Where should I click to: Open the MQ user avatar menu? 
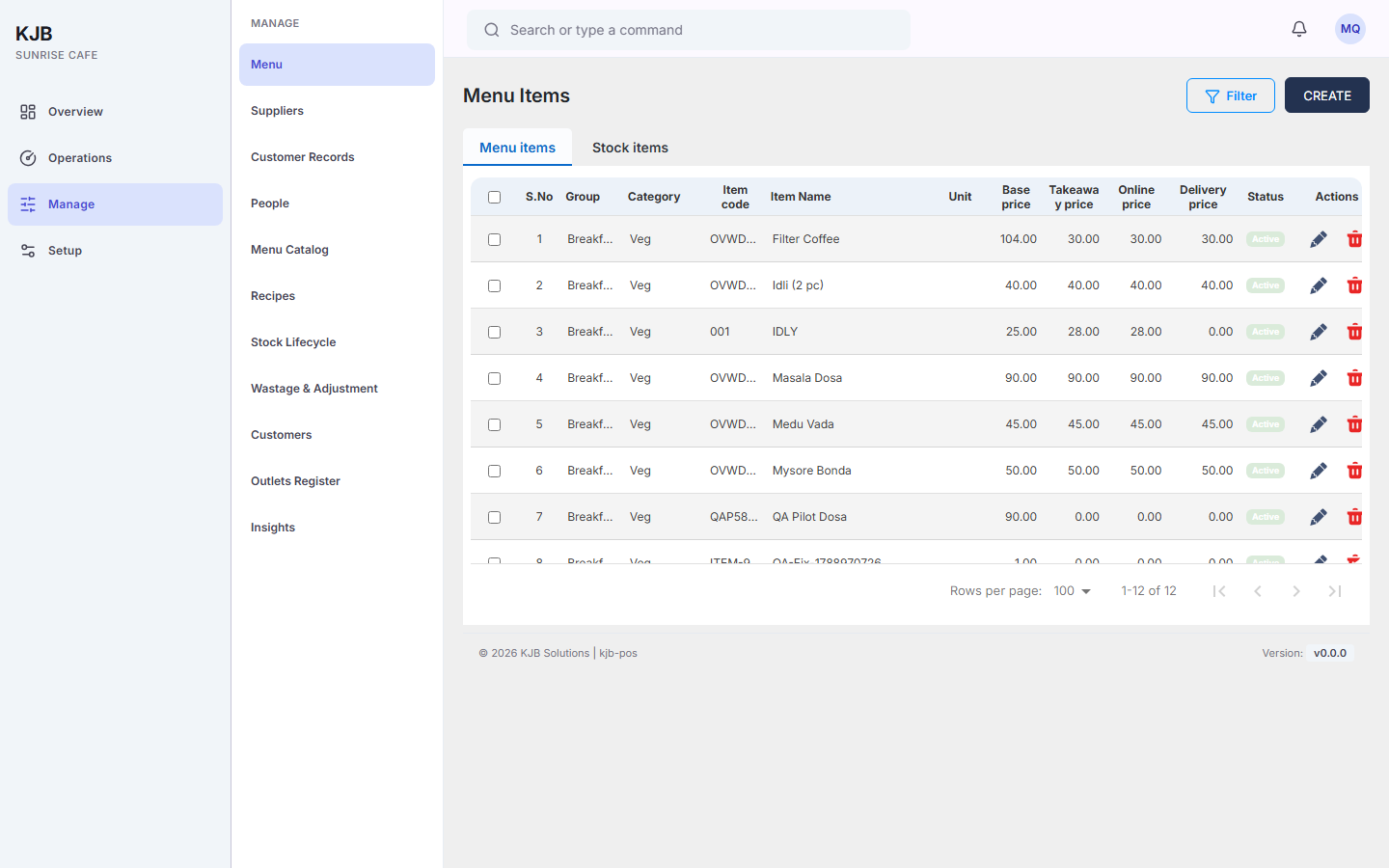(1350, 29)
